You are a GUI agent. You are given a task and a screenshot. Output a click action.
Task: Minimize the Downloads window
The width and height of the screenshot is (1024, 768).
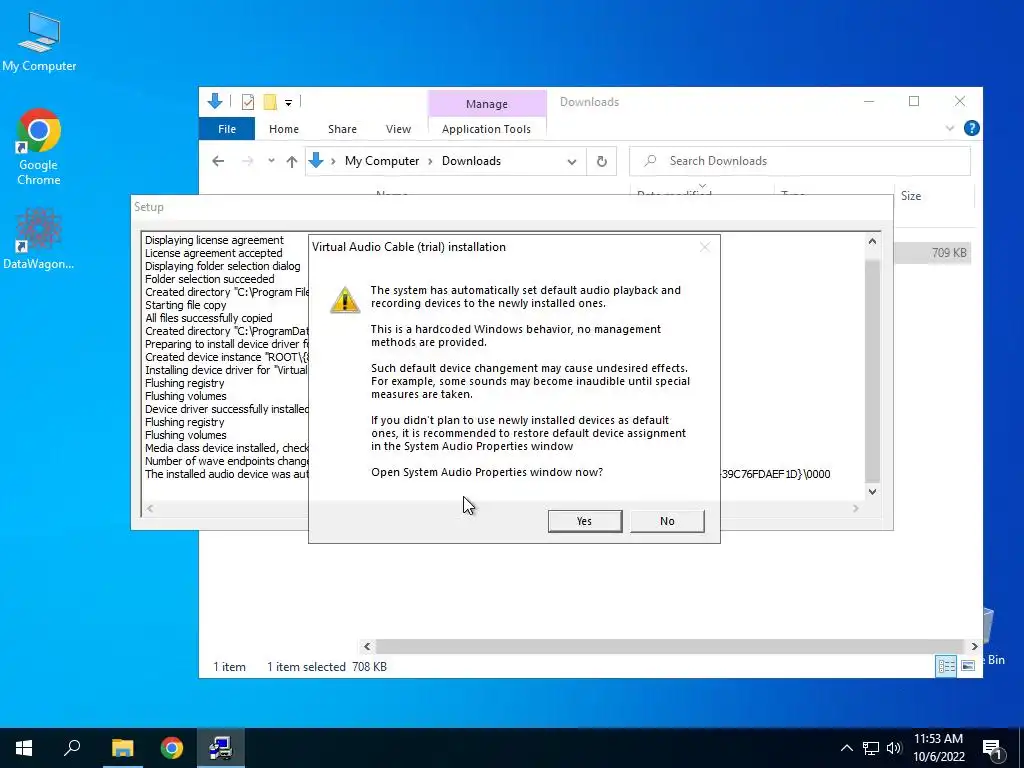pyautogui.click(x=869, y=101)
